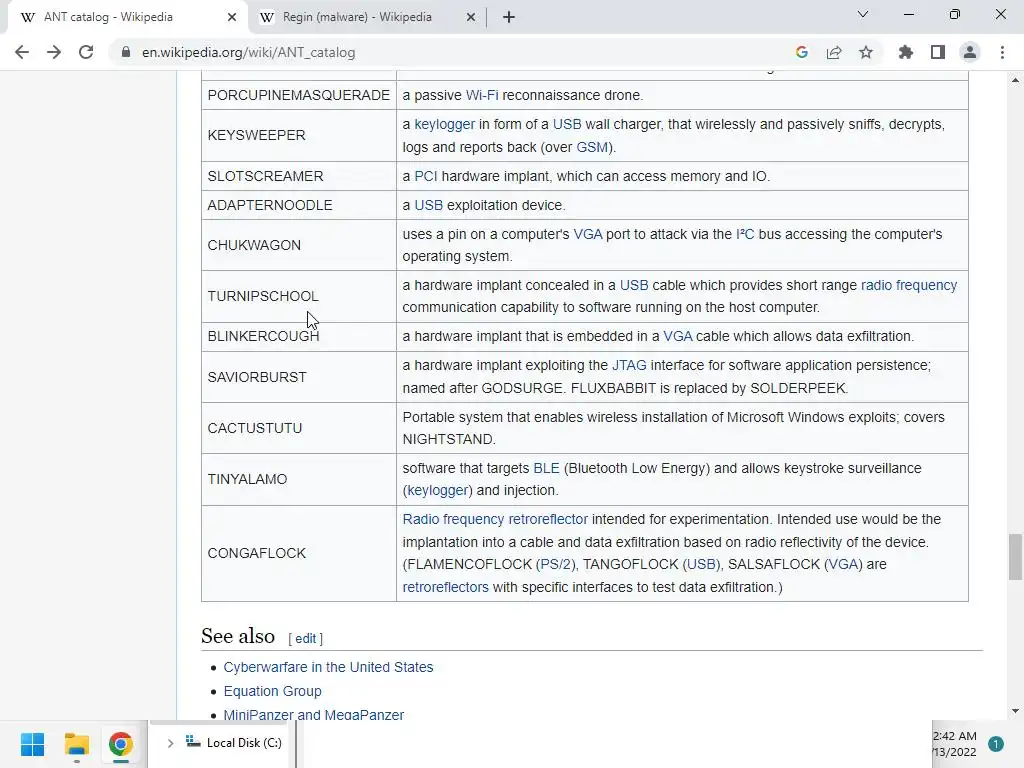Open the VGA link in BLINKERCOUGH row
This screenshot has height=768, width=1024.
pos(678,336)
